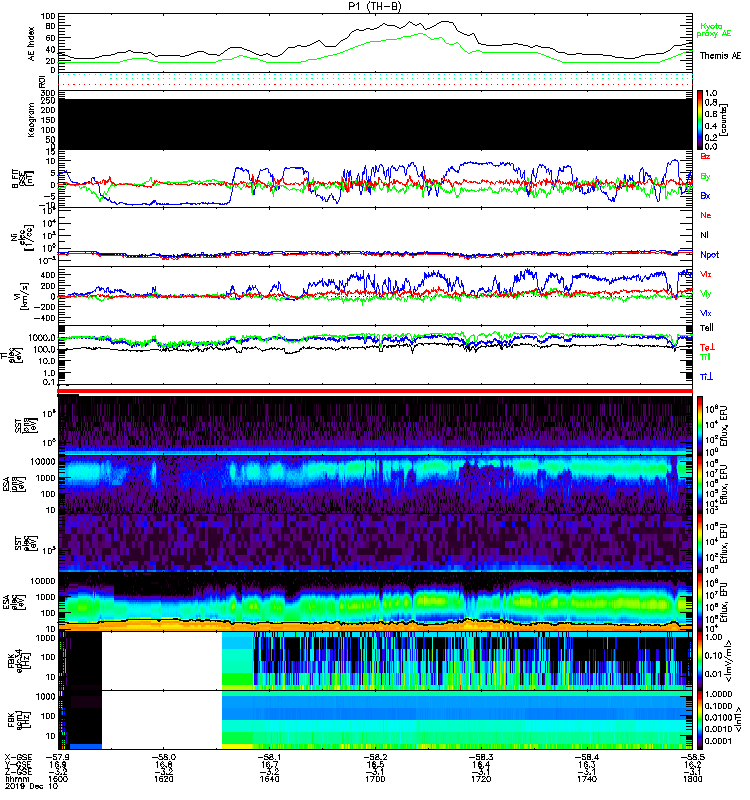Click the green Viy legend label
Viewport: 750px width, 800px height.
click(706, 294)
